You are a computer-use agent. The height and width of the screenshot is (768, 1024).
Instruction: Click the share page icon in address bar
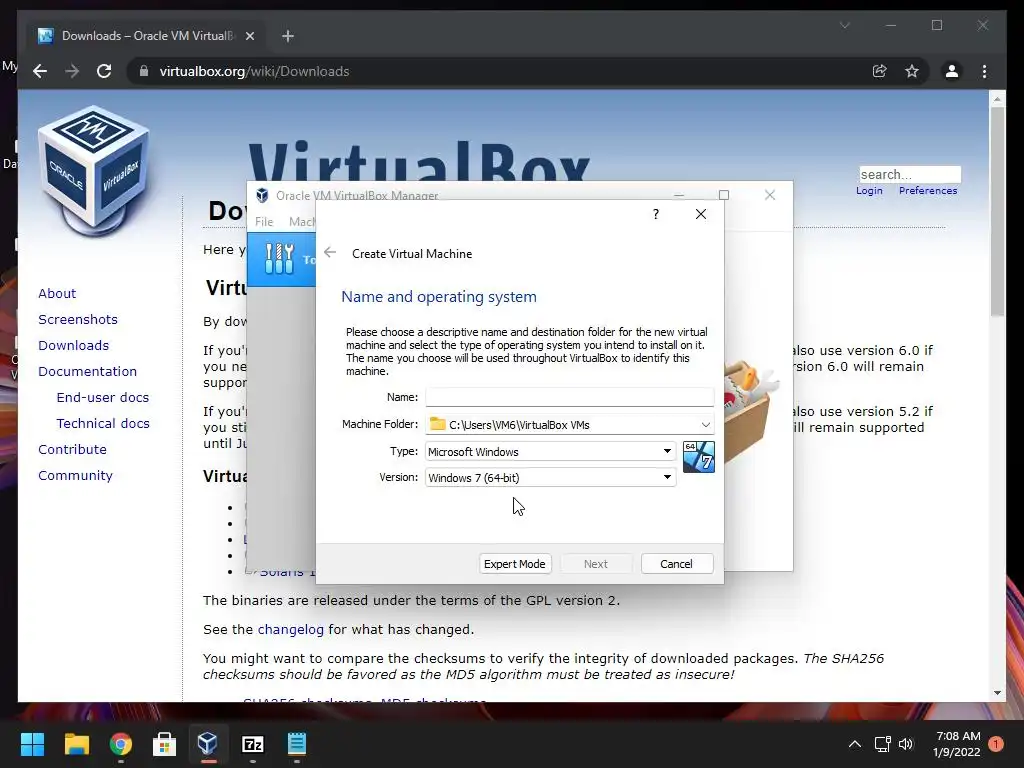coord(880,71)
